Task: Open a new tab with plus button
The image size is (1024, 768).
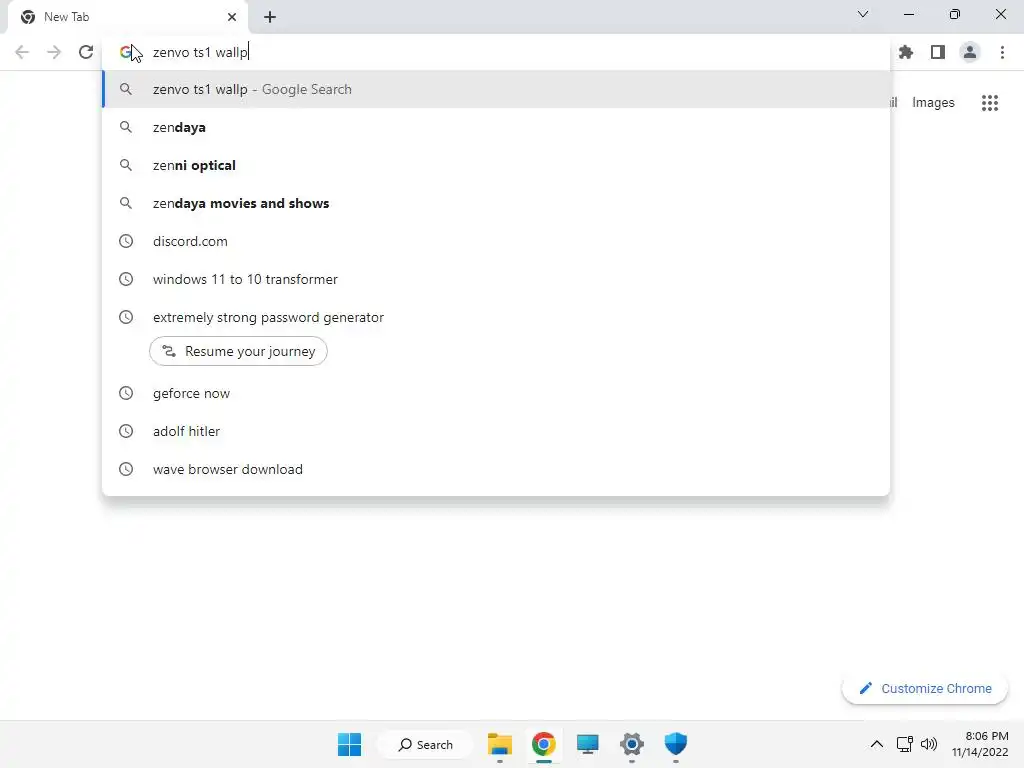Action: click(270, 17)
